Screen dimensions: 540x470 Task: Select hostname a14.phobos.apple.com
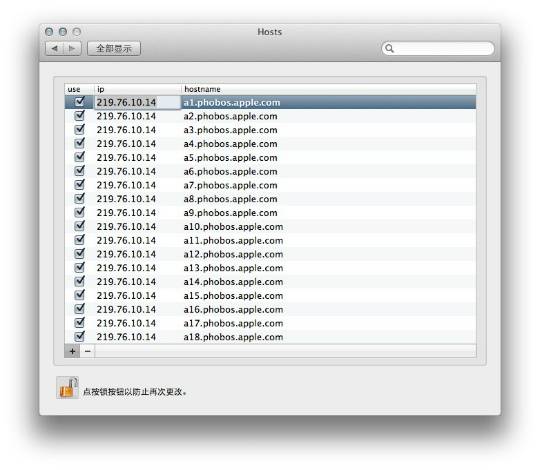233,282
